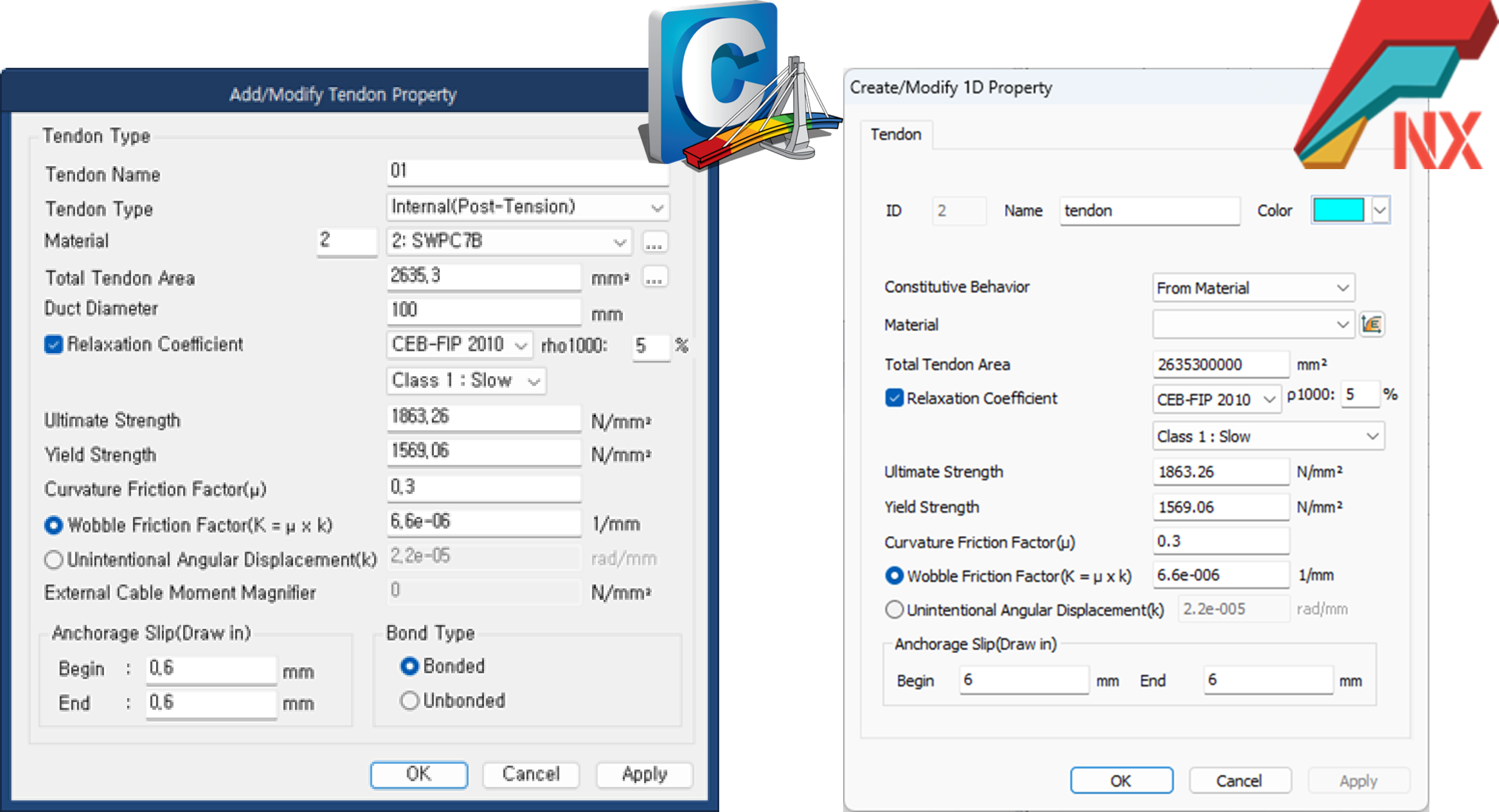Open color dropdown arrow next to cyan swatch
This screenshot has height=812, width=1499.
pyautogui.click(x=1380, y=210)
